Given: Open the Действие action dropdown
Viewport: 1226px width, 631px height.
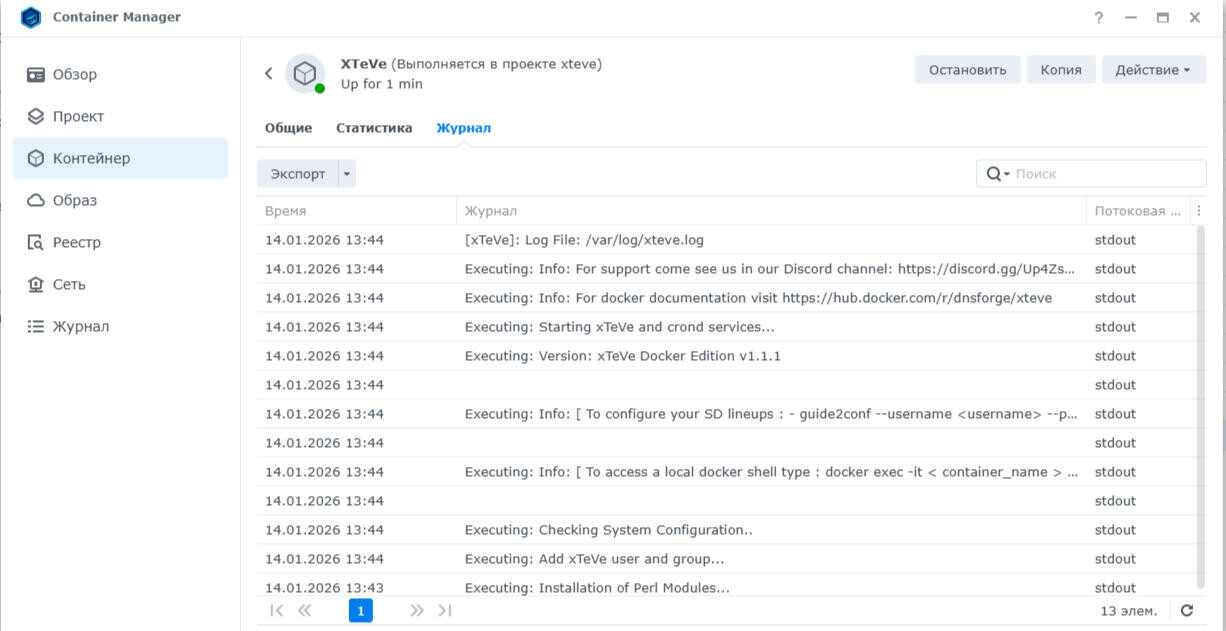Looking at the screenshot, I should [x=1153, y=70].
